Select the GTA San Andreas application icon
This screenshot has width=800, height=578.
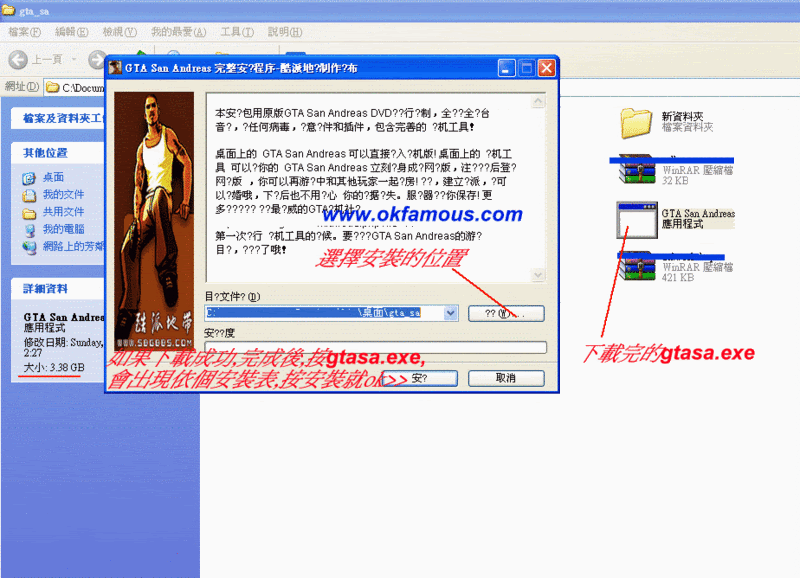[x=637, y=220]
